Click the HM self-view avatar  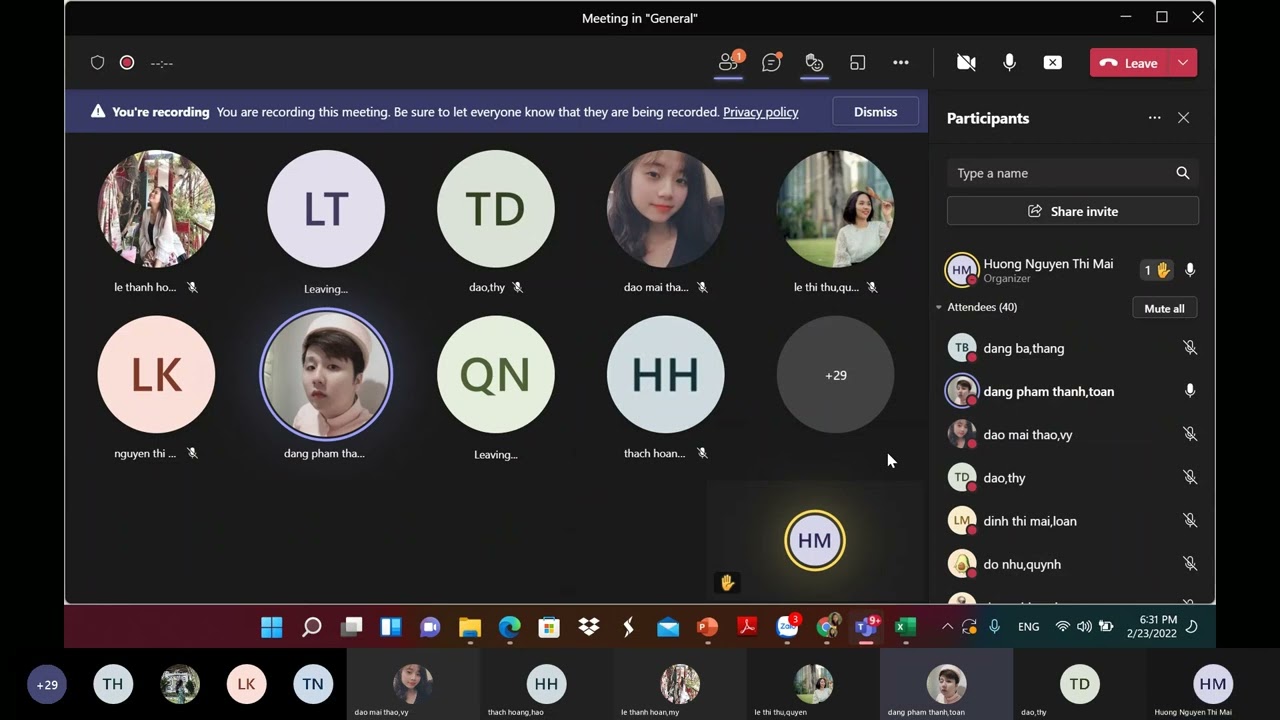[x=815, y=541]
